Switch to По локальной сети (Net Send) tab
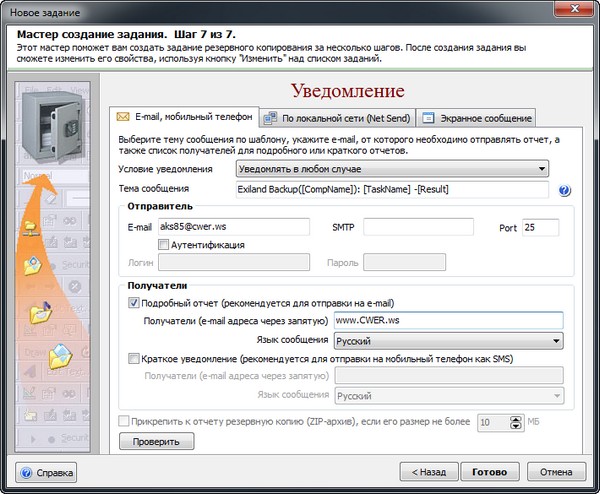Screen dimensions: 600x494 pyautogui.click(x=337, y=117)
